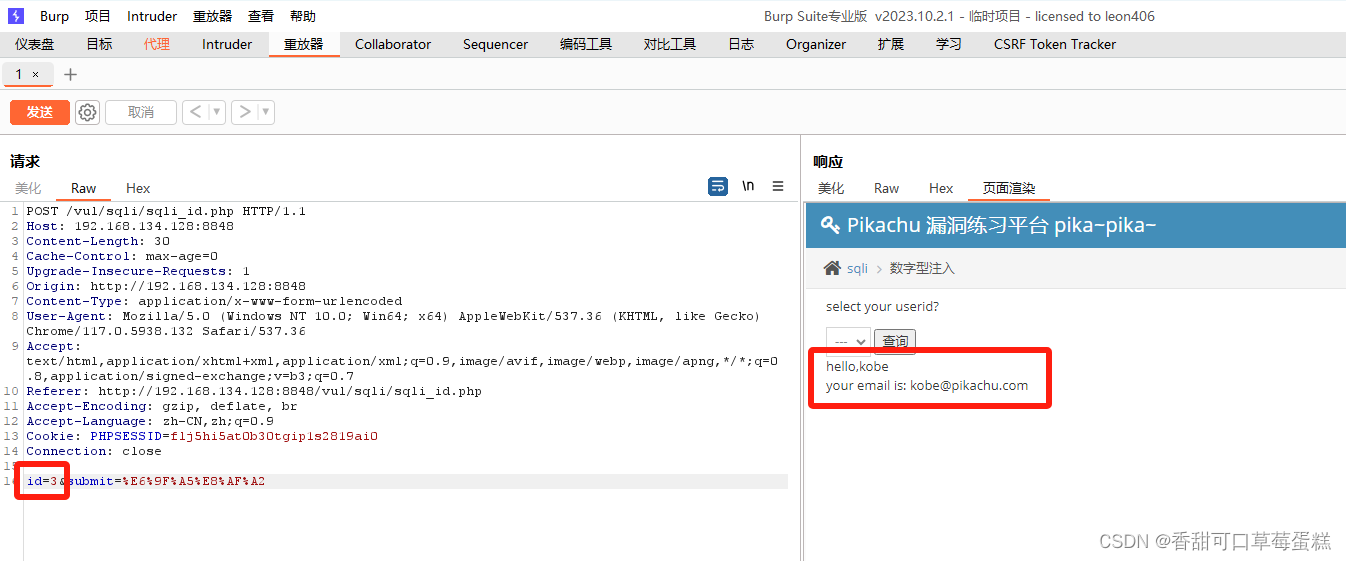Select the response 美化 view tab
Viewport: 1346px width, 561px height.
click(x=831, y=188)
